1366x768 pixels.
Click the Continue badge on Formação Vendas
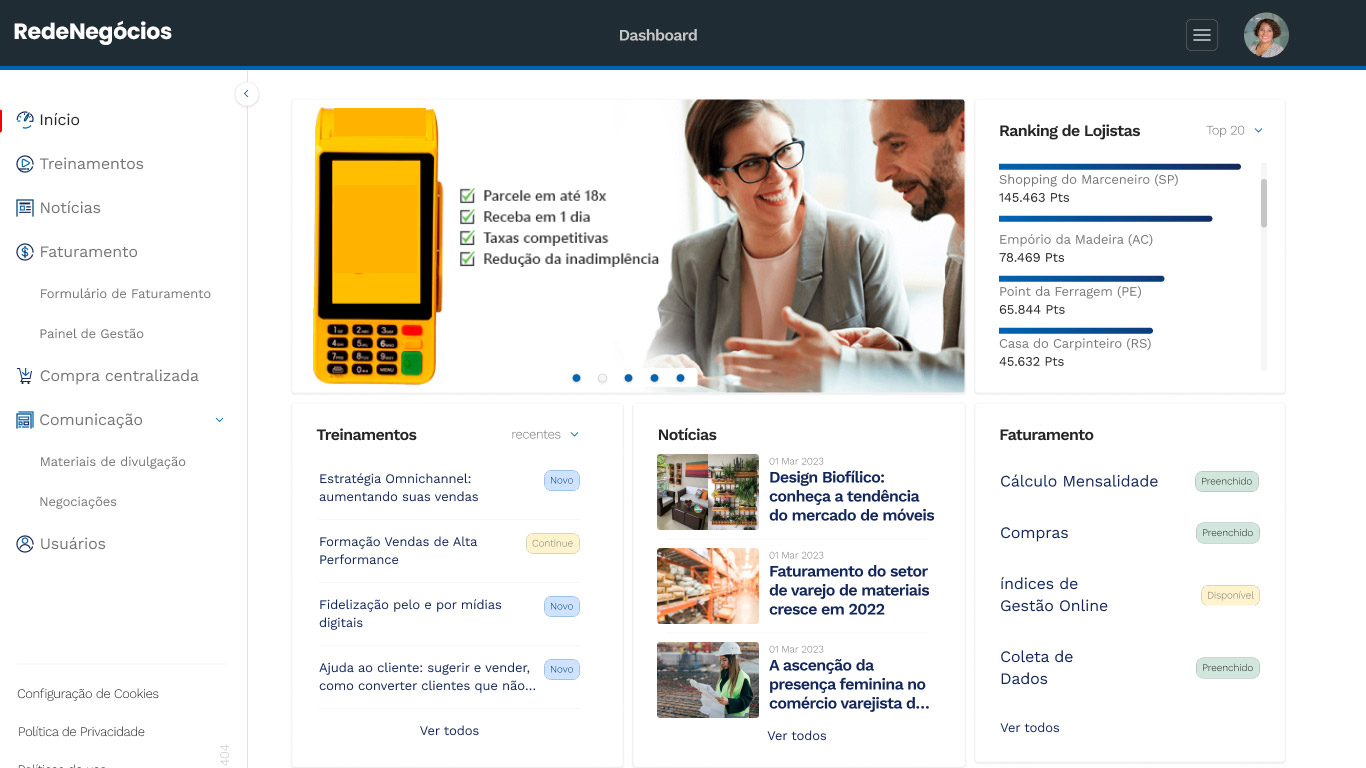coord(552,544)
